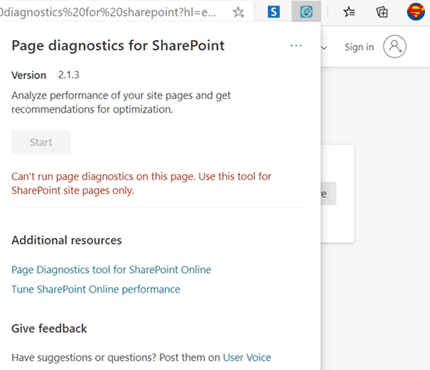Open the Superman browser profile avatar

[416, 12]
